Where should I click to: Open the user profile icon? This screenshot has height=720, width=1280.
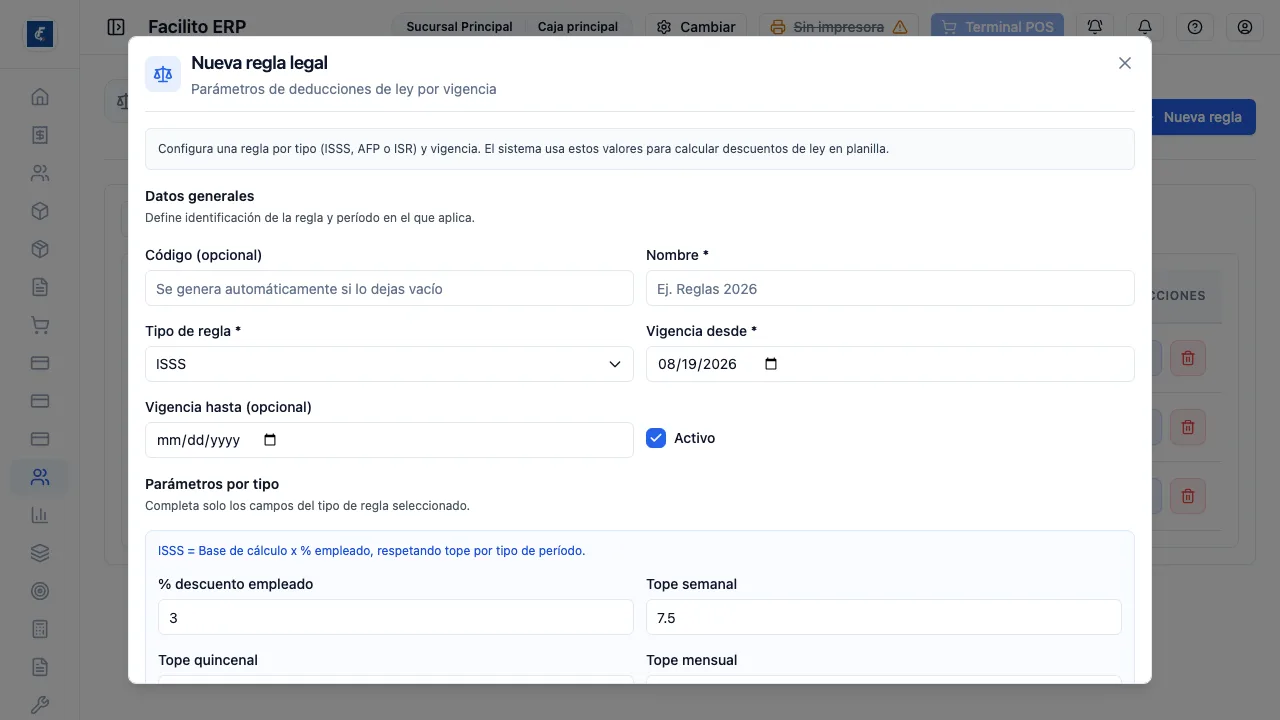[1245, 27]
